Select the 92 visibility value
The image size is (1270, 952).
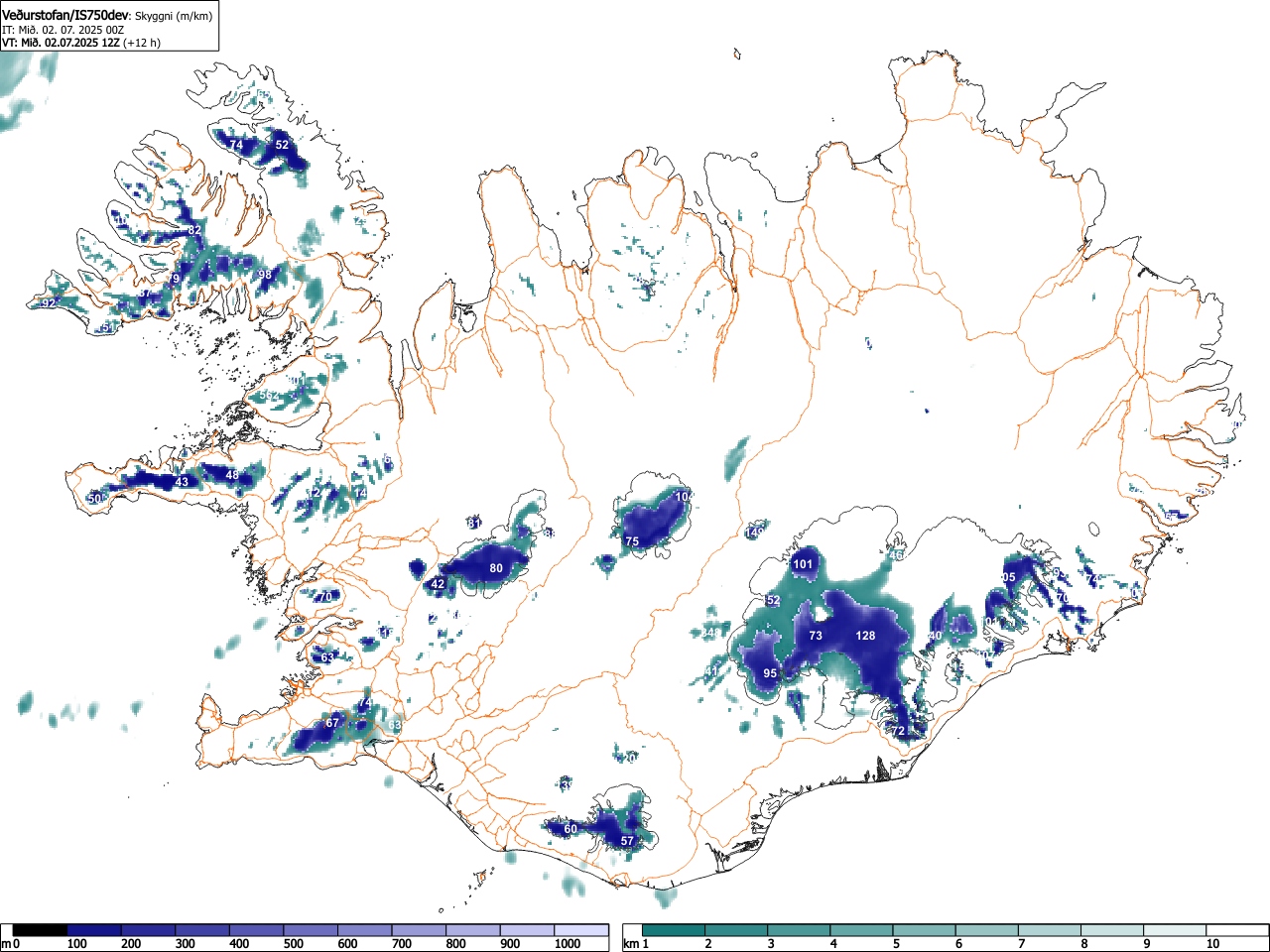coord(49,303)
